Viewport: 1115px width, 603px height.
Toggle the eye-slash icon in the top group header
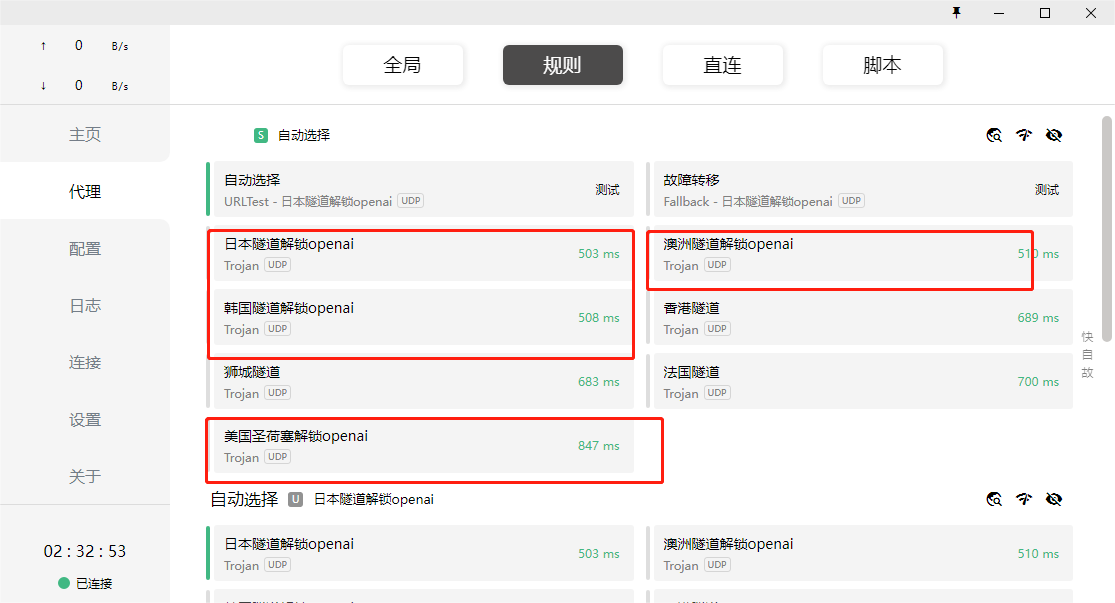coord(1053,135)
